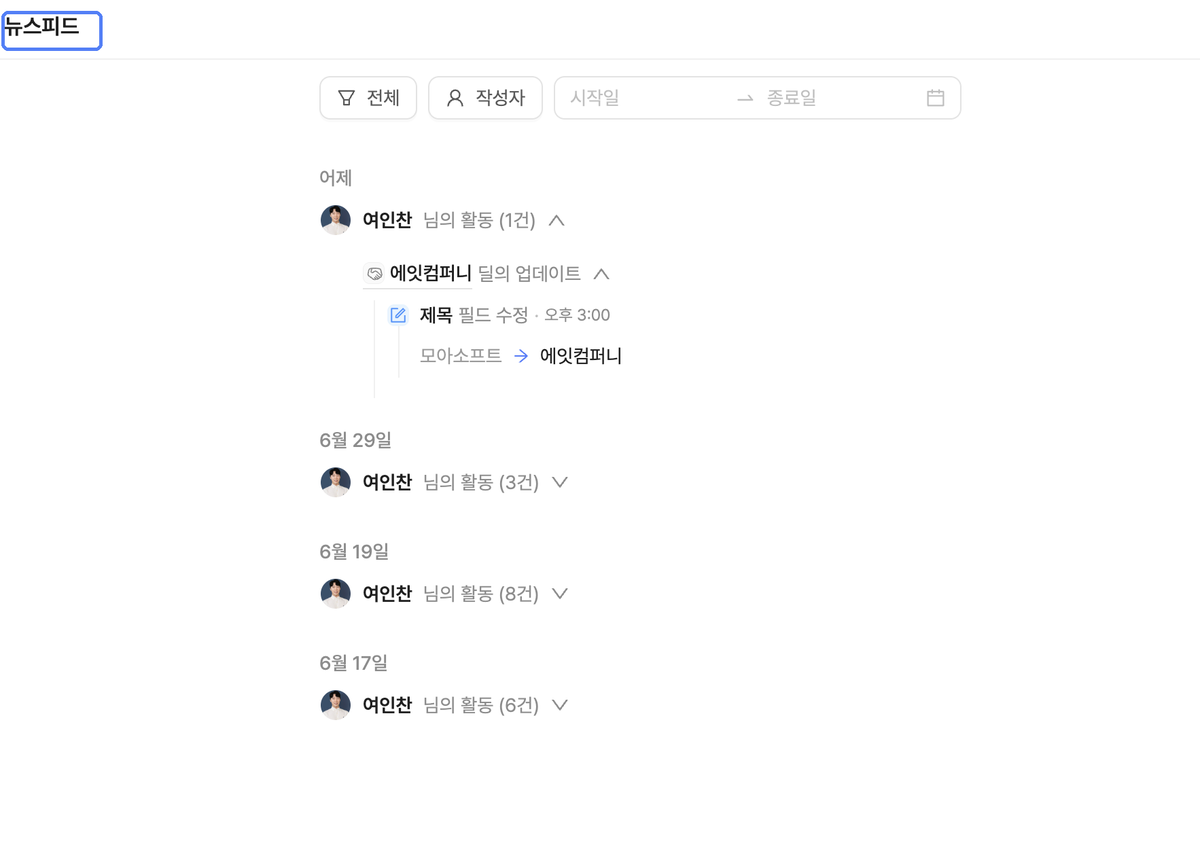Open the 작성자 author filter
1200x841 pixels.
pyautogui.click(x=485, y=98)
